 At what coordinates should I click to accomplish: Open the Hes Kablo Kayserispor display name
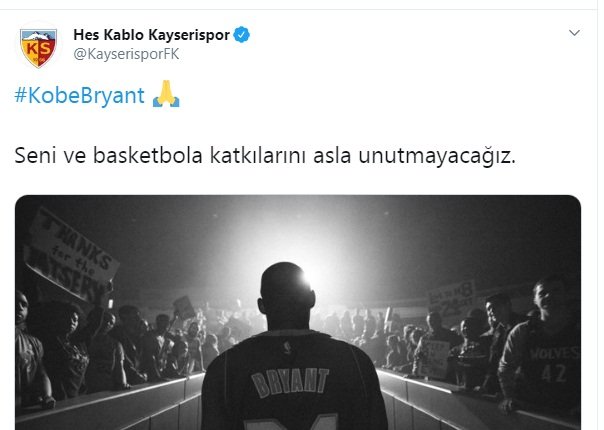coord(151,35)
